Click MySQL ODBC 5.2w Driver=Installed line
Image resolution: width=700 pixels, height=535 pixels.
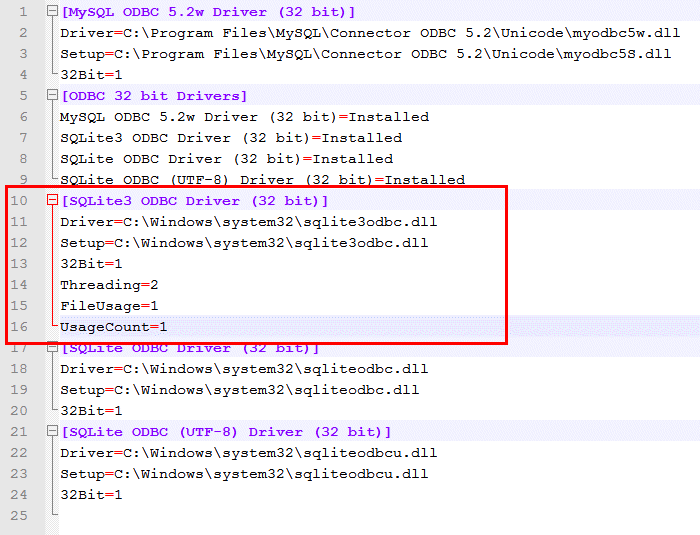tap(244, 117)
